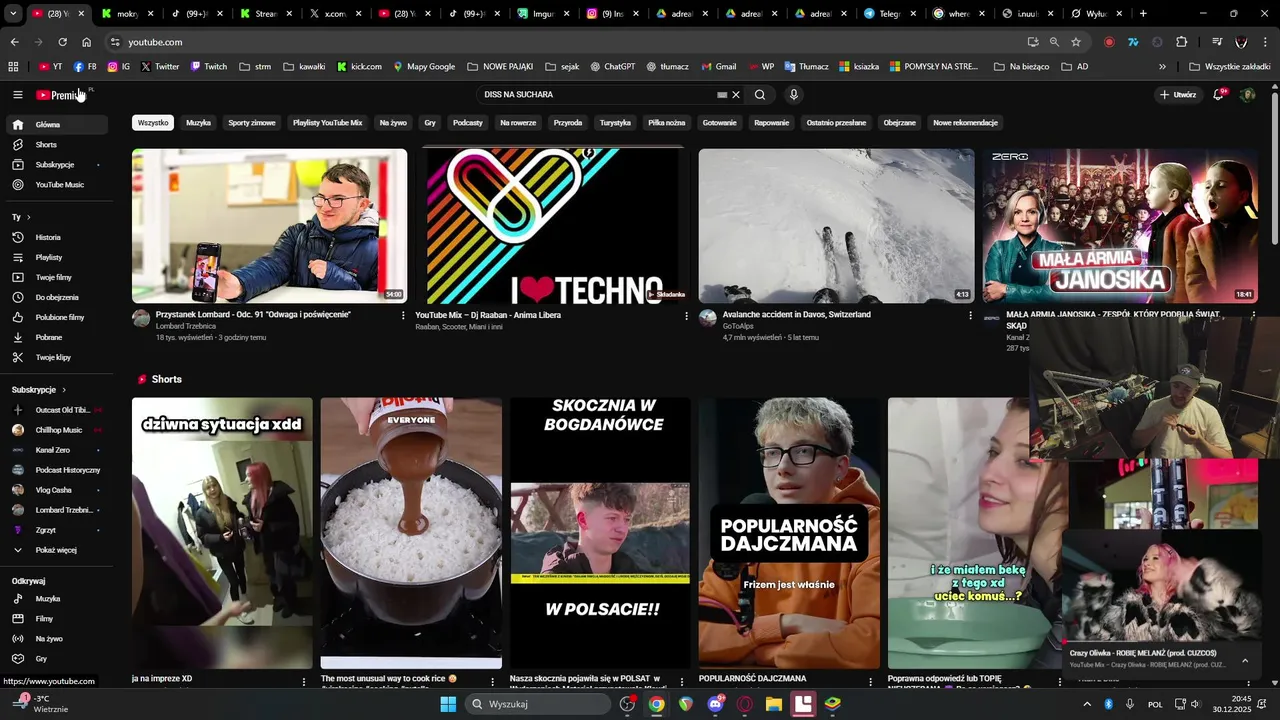Expand Subskrypcje section header chevron

(64, 390)
